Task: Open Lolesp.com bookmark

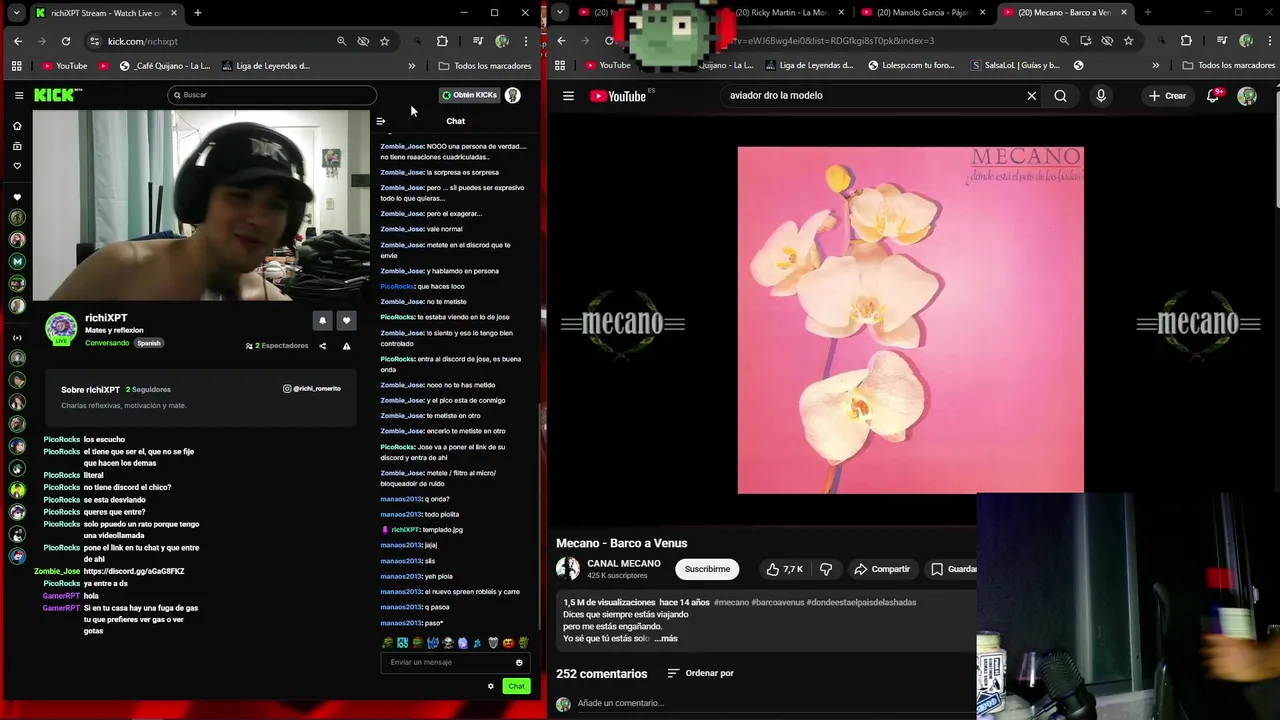Action: pos(909,66)
